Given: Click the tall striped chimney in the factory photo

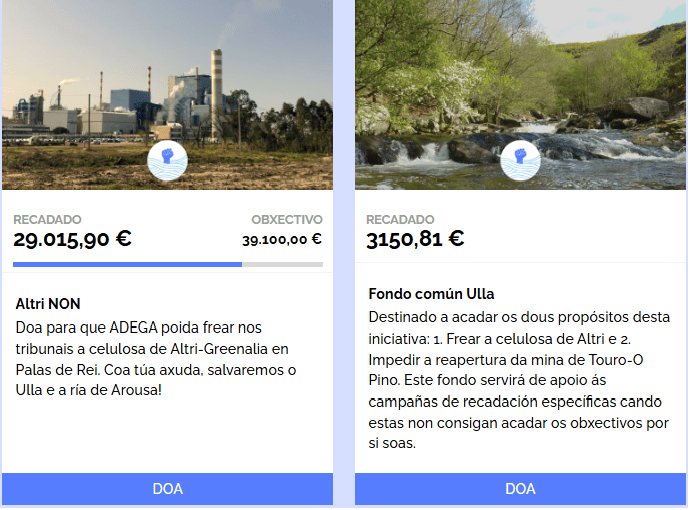Looking at the screenshot, I should tap(216, 95).
